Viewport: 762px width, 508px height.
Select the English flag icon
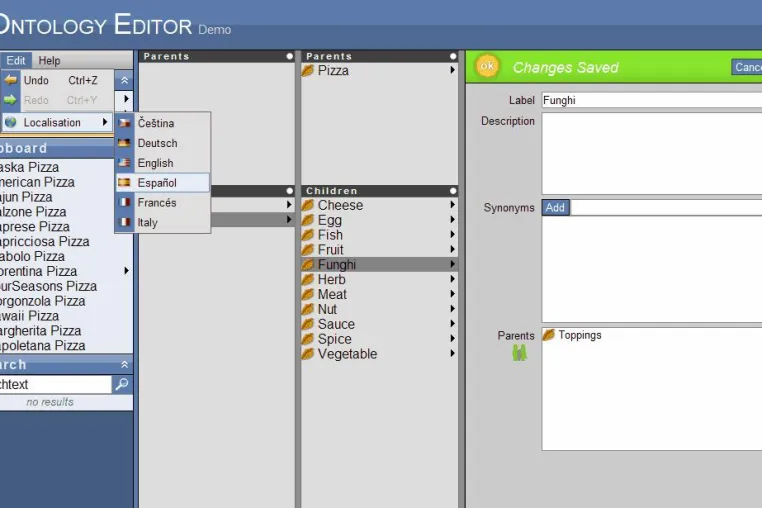coord(125,163)
